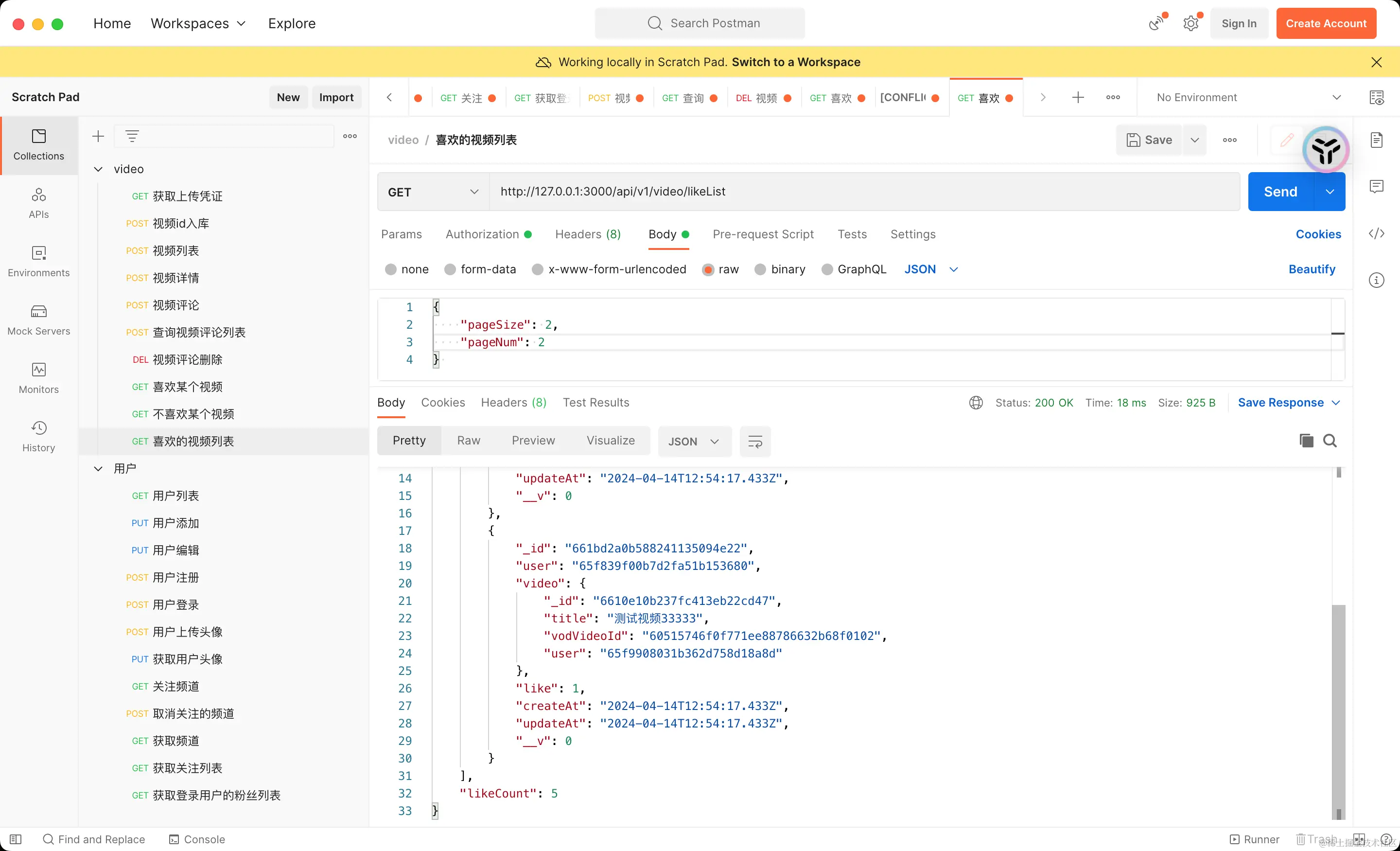1400x851 pixels.
Task: Select the binary body option
Action: (760, 269)
